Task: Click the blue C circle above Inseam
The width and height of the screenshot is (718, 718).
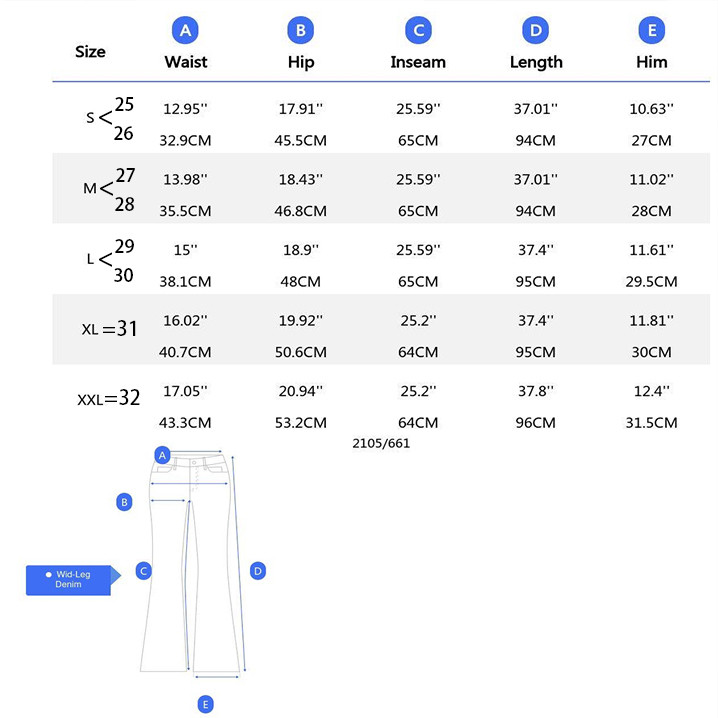Action: pyautogui.click(x=418, y=31)
